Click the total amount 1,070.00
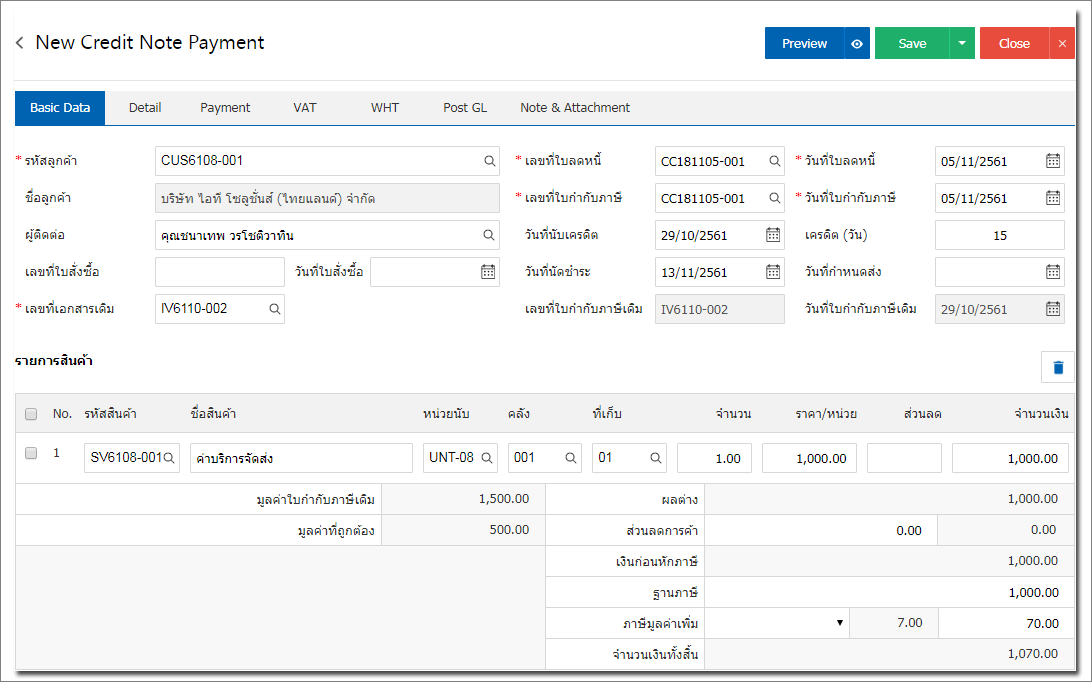The image size is (1092, 682). pos(889,653)
